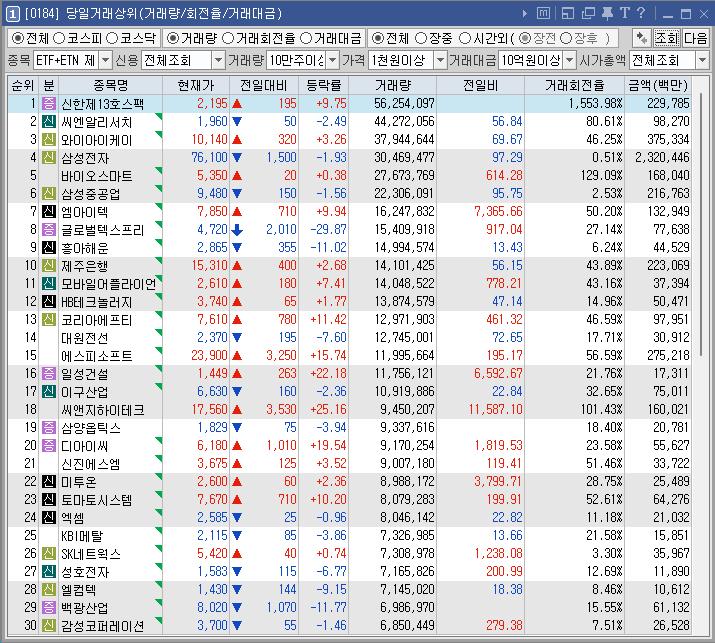Select the 바이오스마트 row
Image resolution: width=715 pixels, height=643 pixels.
(349, 176)
